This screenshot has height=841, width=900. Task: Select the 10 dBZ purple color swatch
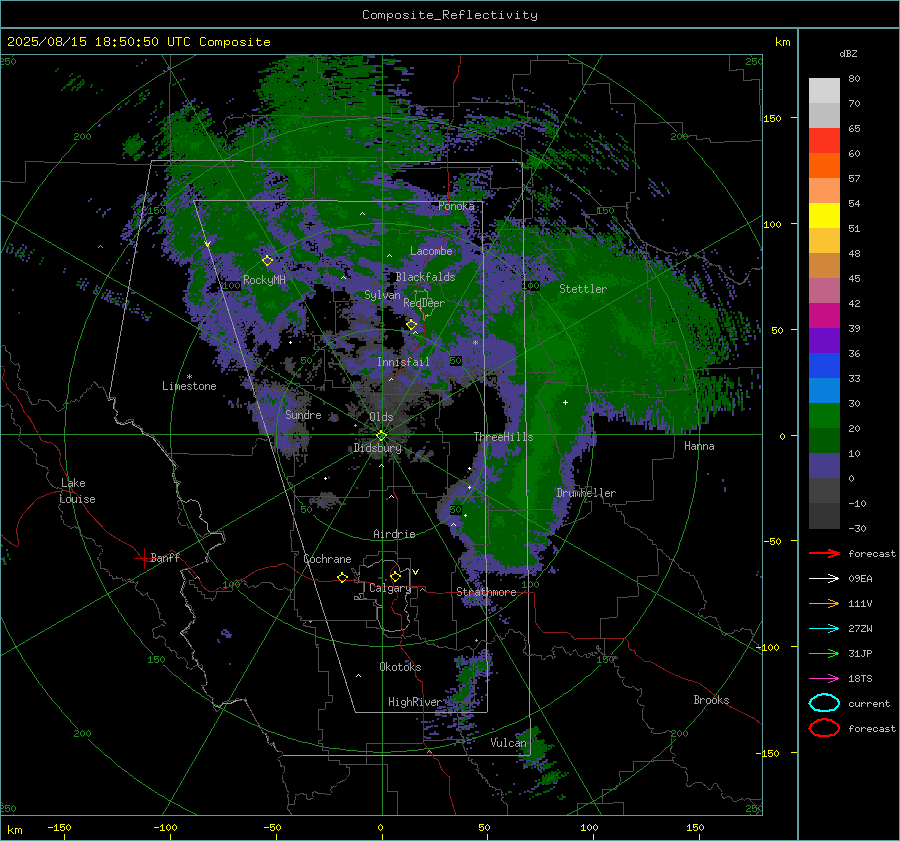click(824, 466)
